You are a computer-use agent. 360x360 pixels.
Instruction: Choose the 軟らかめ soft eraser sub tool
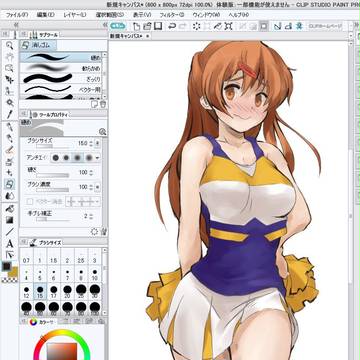[61, 68]
